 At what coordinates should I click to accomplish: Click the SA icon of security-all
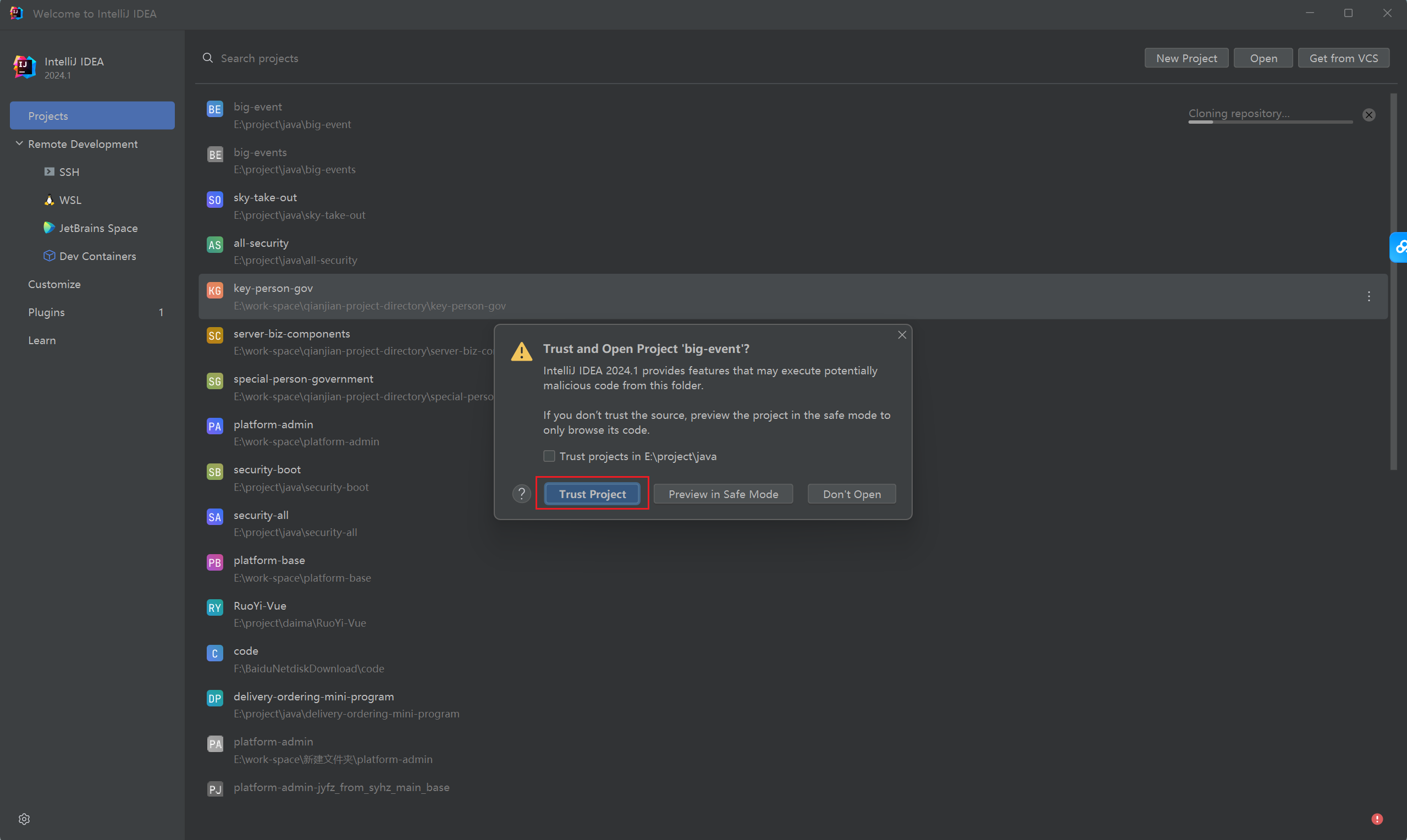click(x=214, y=517)
